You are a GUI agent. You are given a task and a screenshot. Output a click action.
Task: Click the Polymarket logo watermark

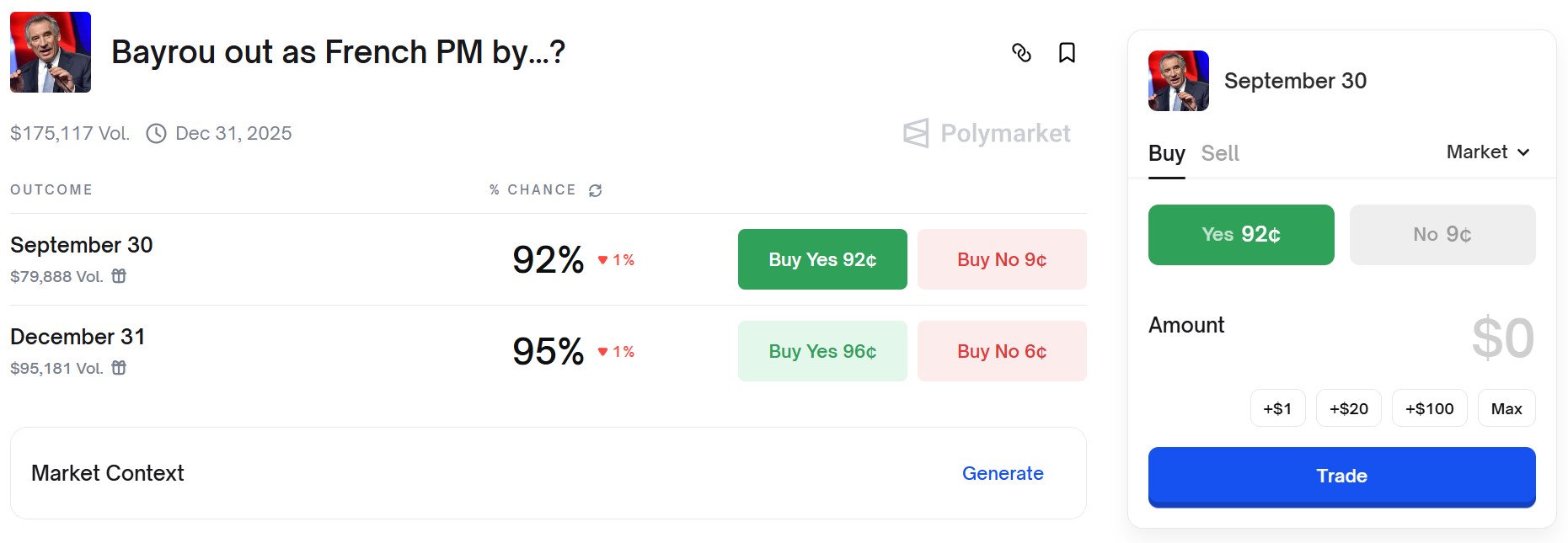coord(987,133)
